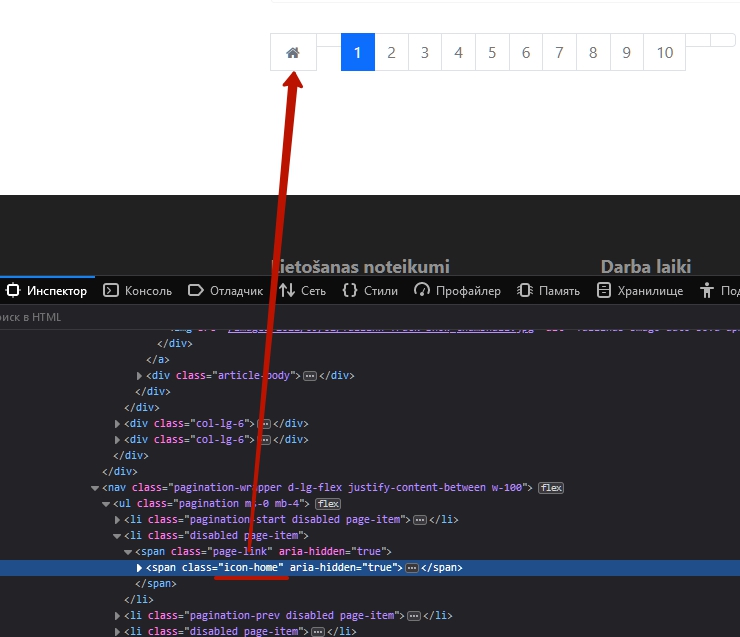Open the Отладчик debugger panel icon
Viewport: 740px width, 637px height.
pyautogui.click(x=196, y=291)
